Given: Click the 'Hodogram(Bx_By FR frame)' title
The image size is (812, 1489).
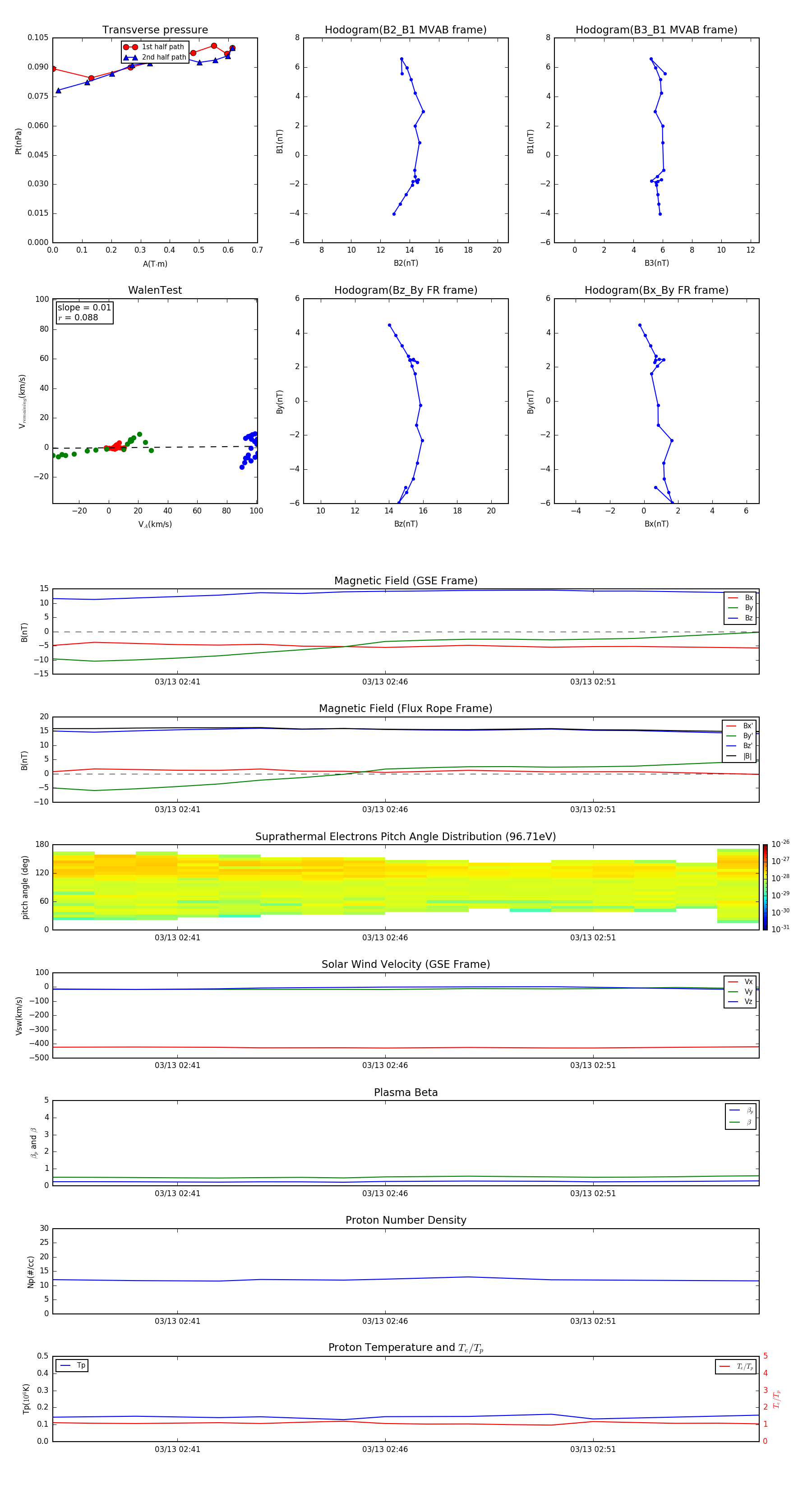Looking at the screenshot, I should [x=656, y=290].
